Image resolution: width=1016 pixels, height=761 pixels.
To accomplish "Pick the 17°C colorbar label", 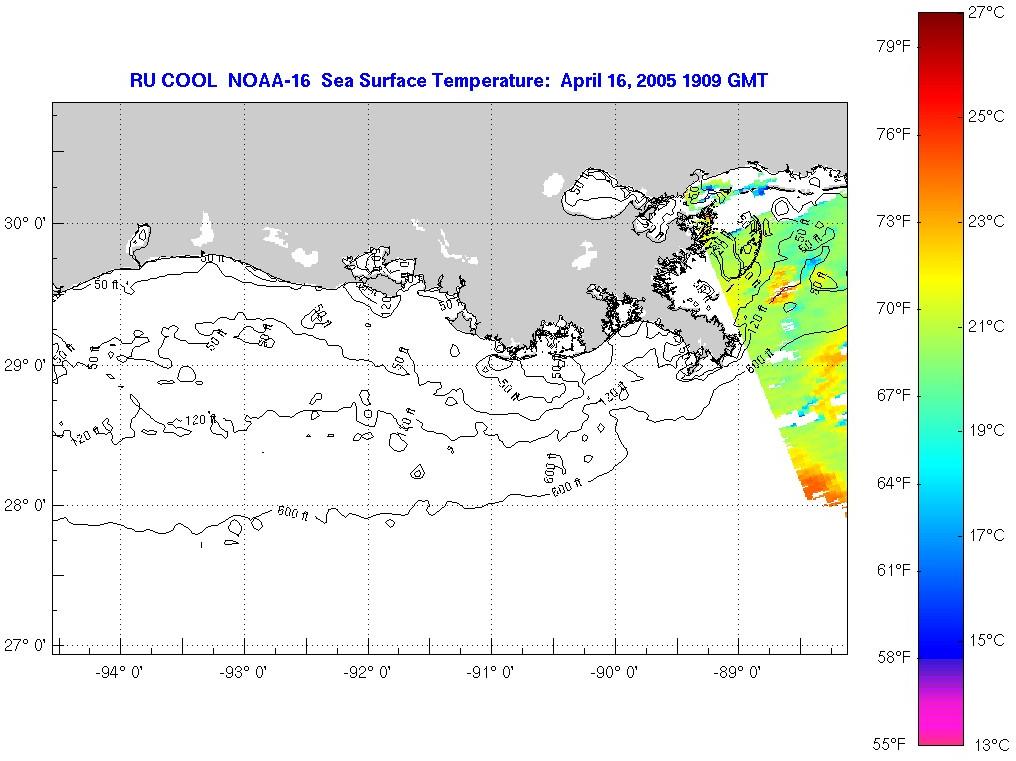I will pos(986,535).
